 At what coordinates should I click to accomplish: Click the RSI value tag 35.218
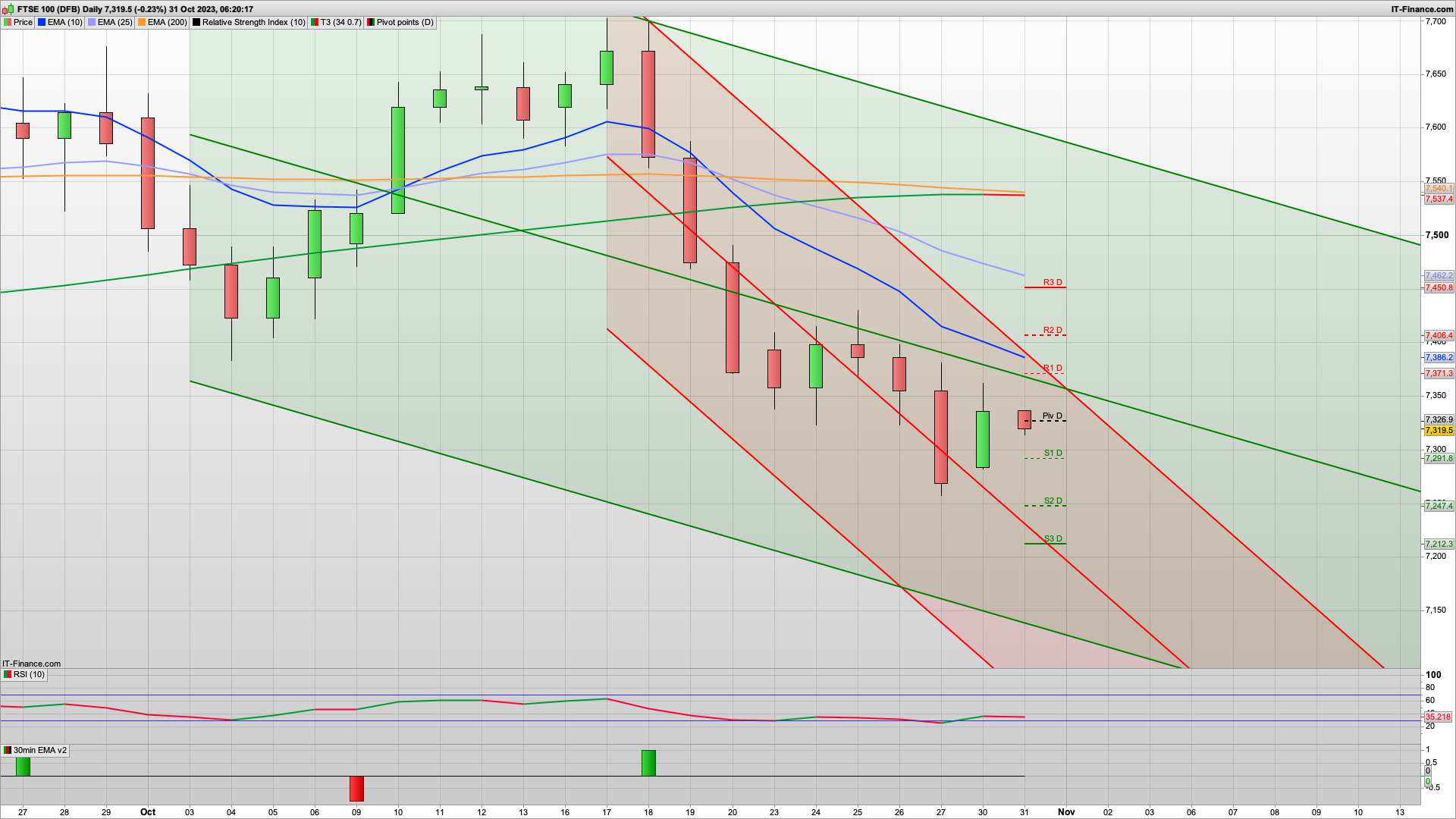pyautogui.click(x=1438, y=717)
